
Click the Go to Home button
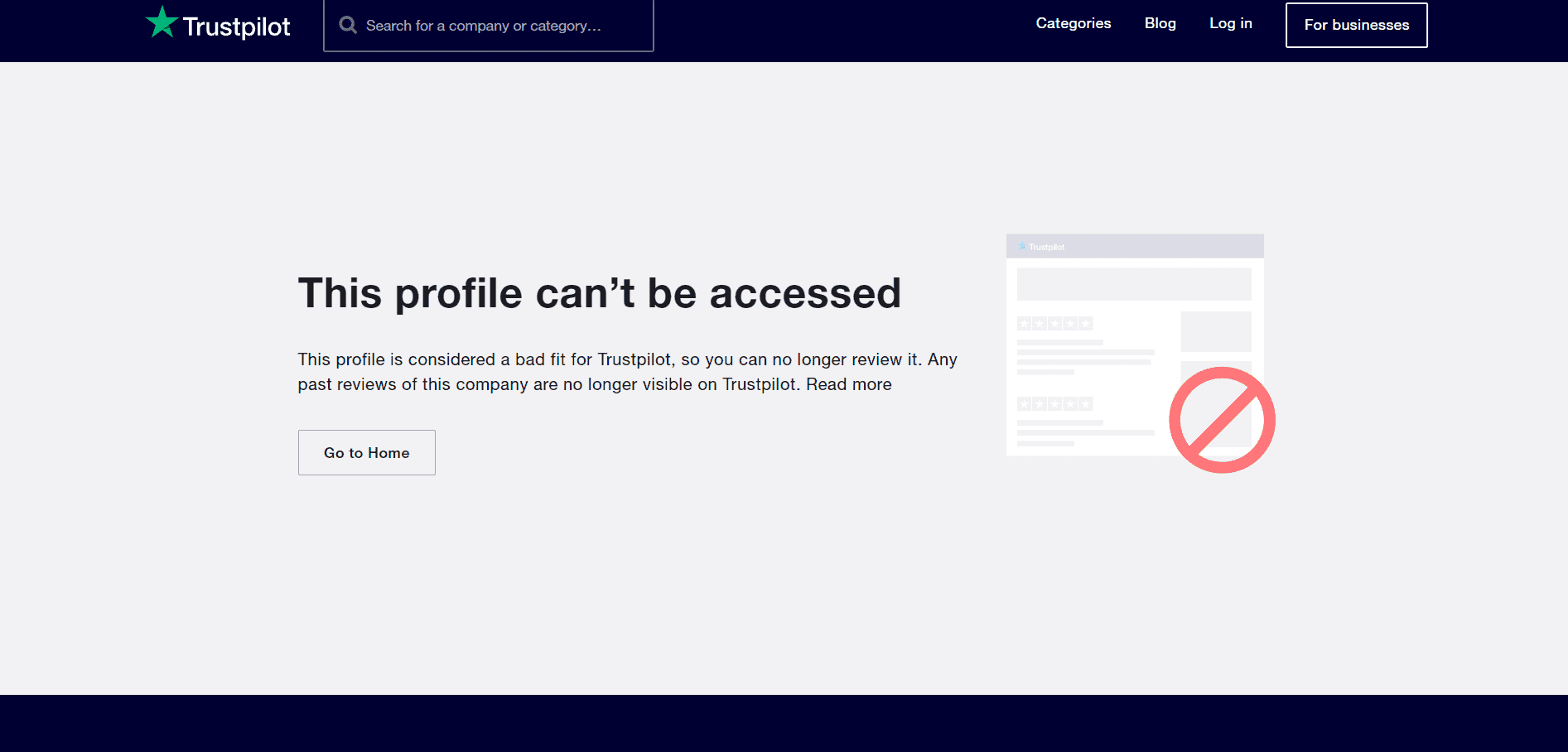[367, 452]
